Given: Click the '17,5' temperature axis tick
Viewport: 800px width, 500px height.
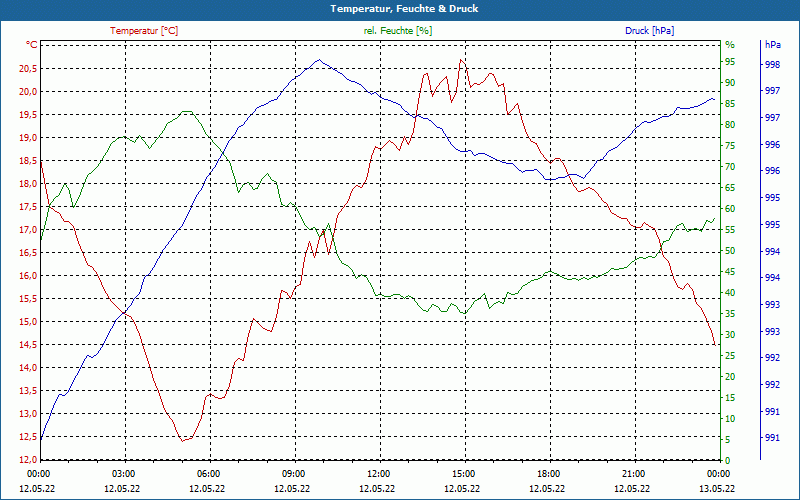Looking at the screenshot, I should point(28,206).
